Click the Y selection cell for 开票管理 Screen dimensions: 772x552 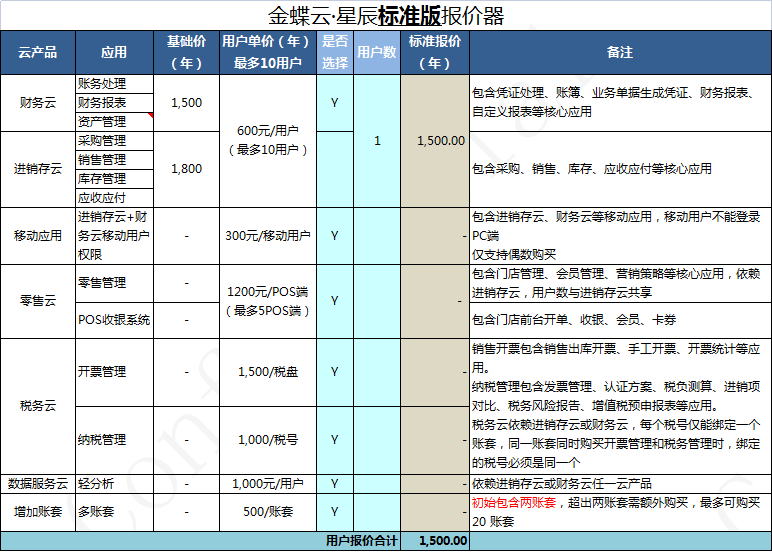pyautogui.click(x=335, y=372)
